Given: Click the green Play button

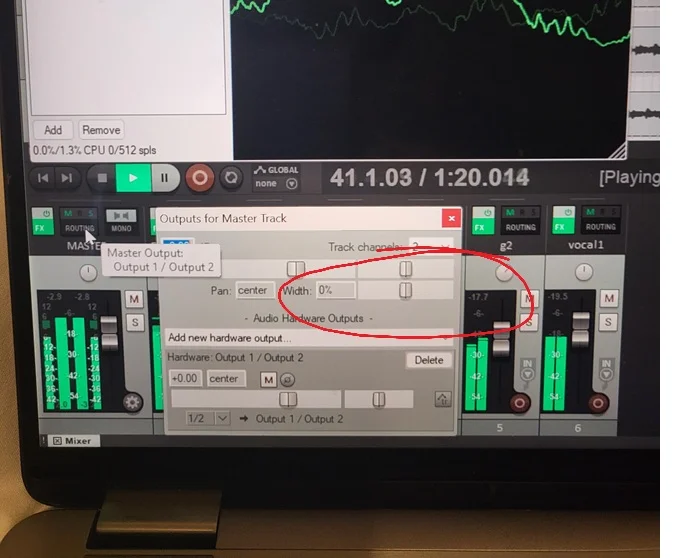Looking at the screenshot, I should pyautogui.click(x=133, y=178).
